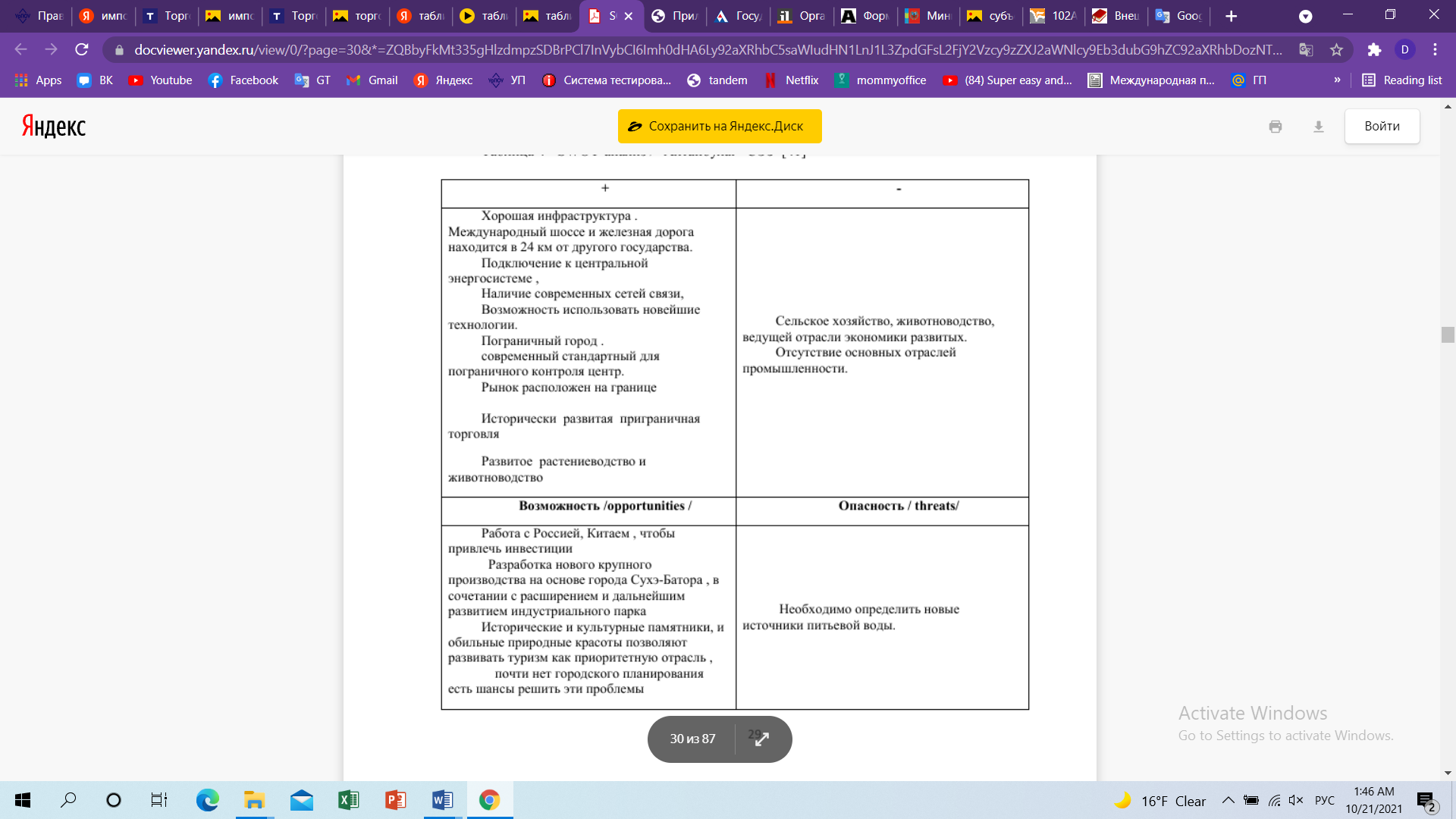Click the 30 из 87 page counter
This screenshot has height=819, width=1456.
pyautogui.click(x=692, y=739)
